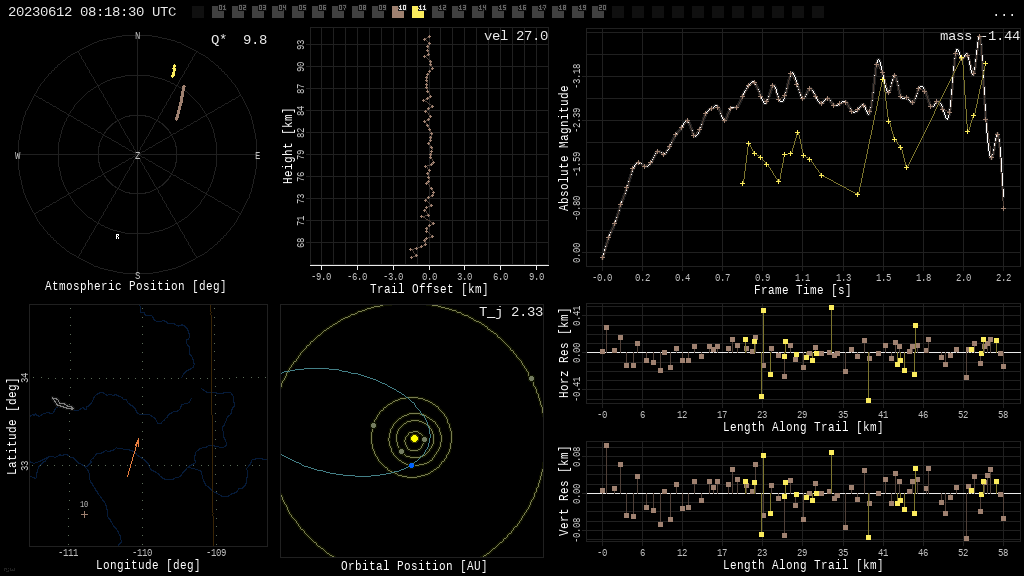The height and width of the screenshot is (576, 1024).
Task: Toggle station 03 square in top bar
Action: click(x=259, y=12)
